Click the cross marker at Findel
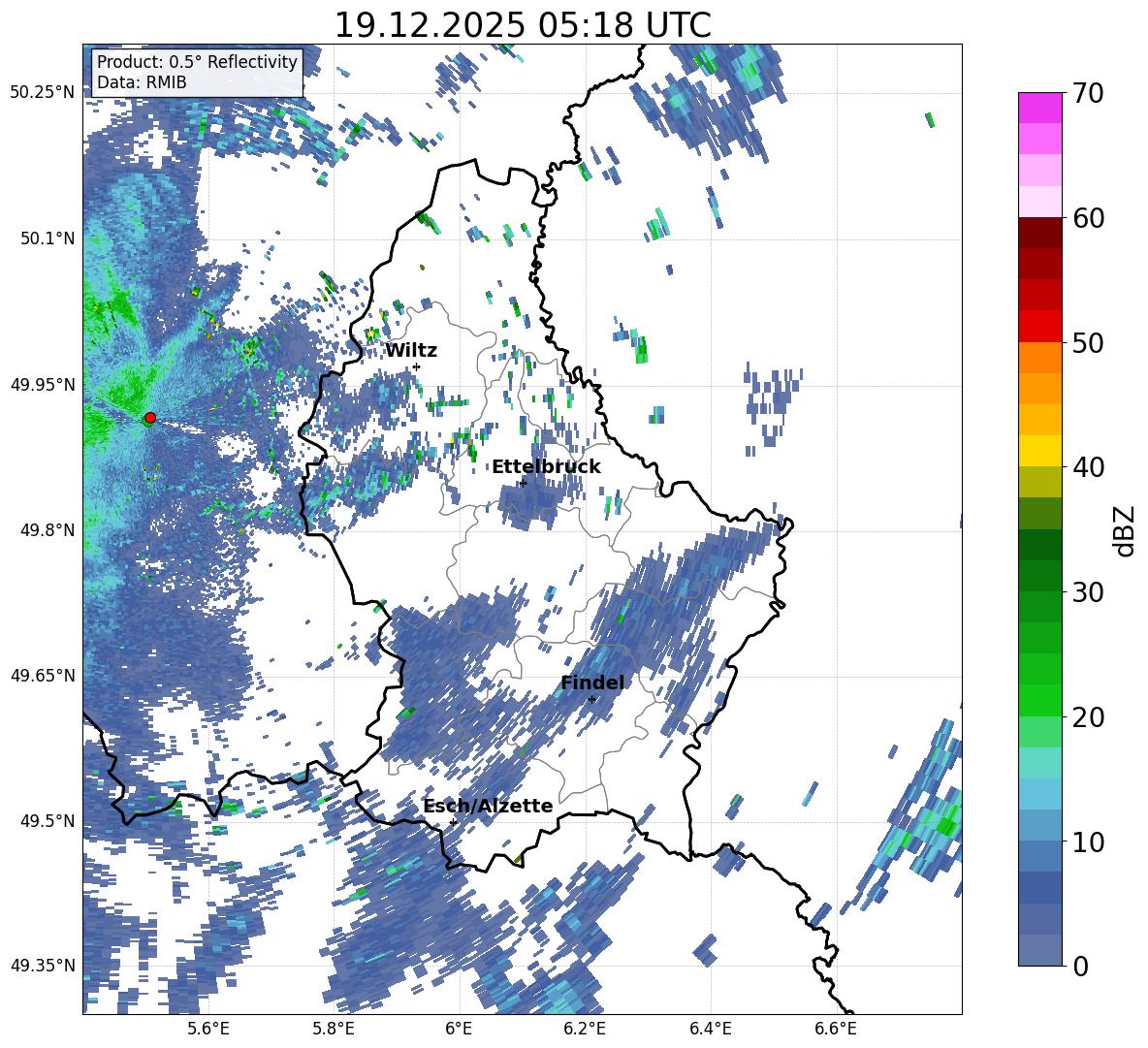This screenshot has width=1148, height=1048. coord(591,700)
